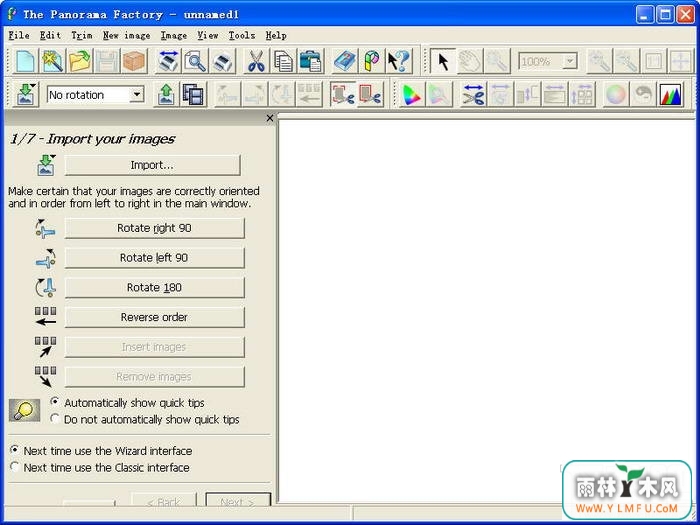This screenshot has height=525, width=700.
Task: Create a new project with the blank page icon
Action: point(25,61)
